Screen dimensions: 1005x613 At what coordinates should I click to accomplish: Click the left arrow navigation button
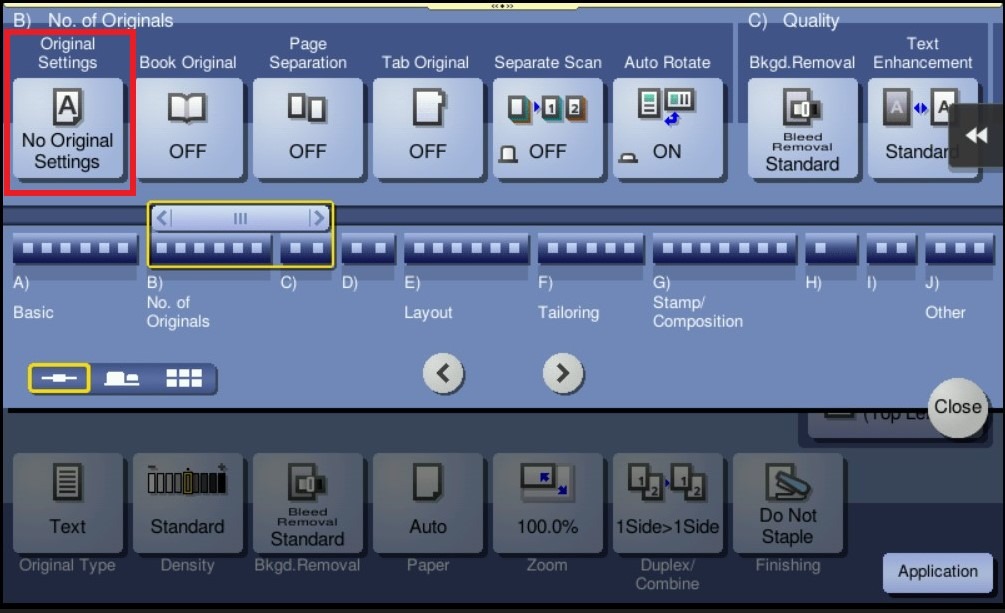click(x=443, y=374)
